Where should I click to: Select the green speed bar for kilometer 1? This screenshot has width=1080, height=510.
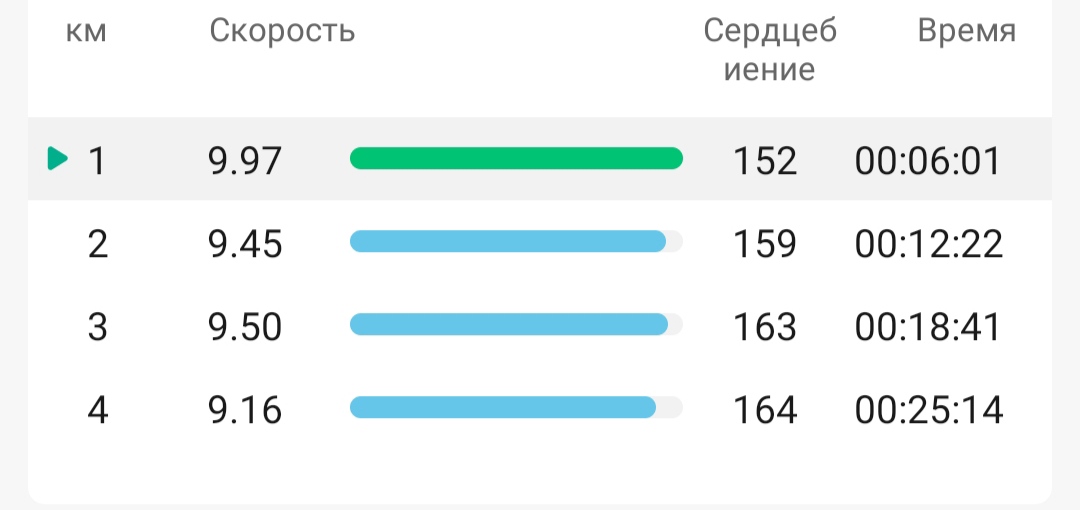click(517, 159)
